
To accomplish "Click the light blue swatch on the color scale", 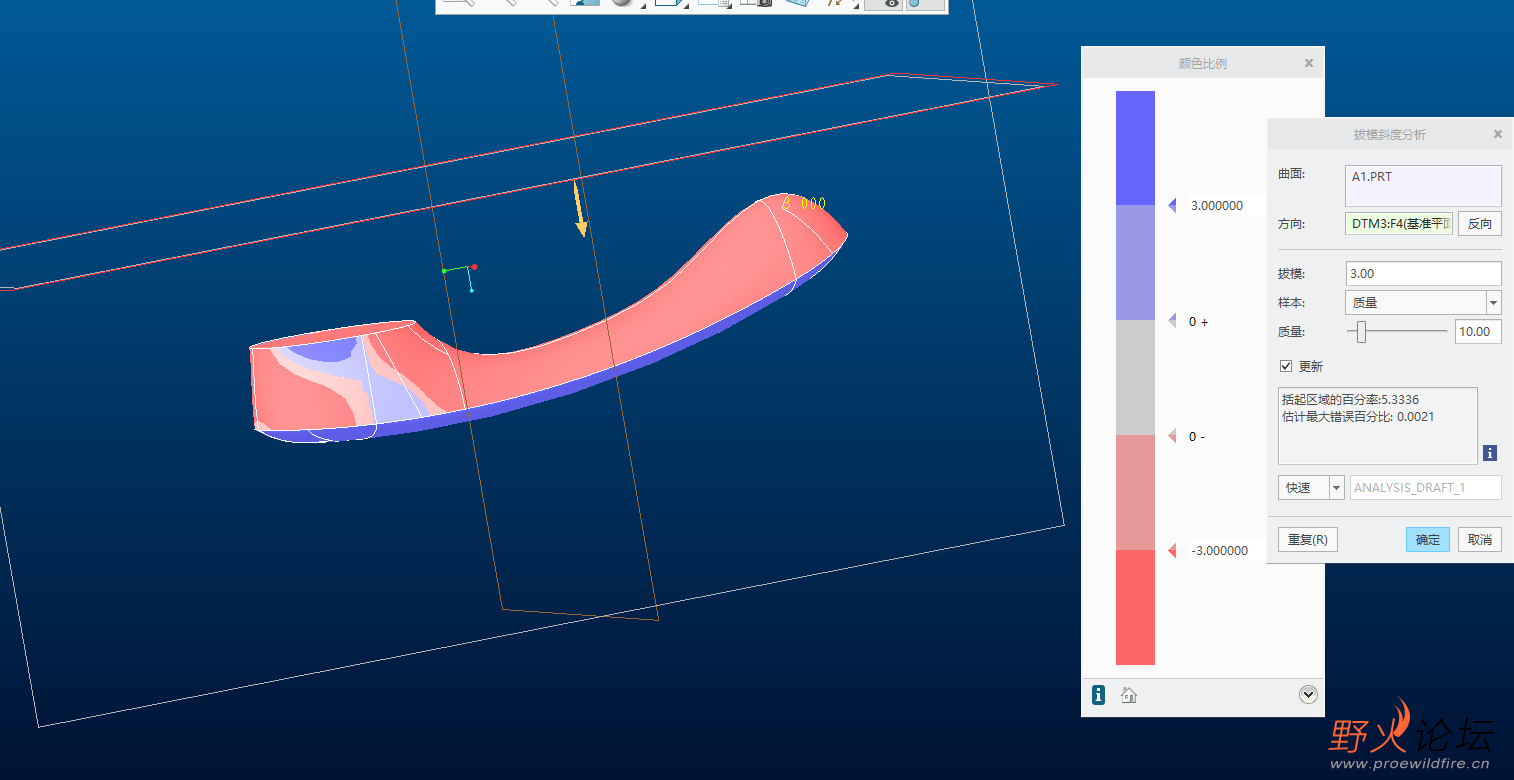I will [x=1135, y=263].
